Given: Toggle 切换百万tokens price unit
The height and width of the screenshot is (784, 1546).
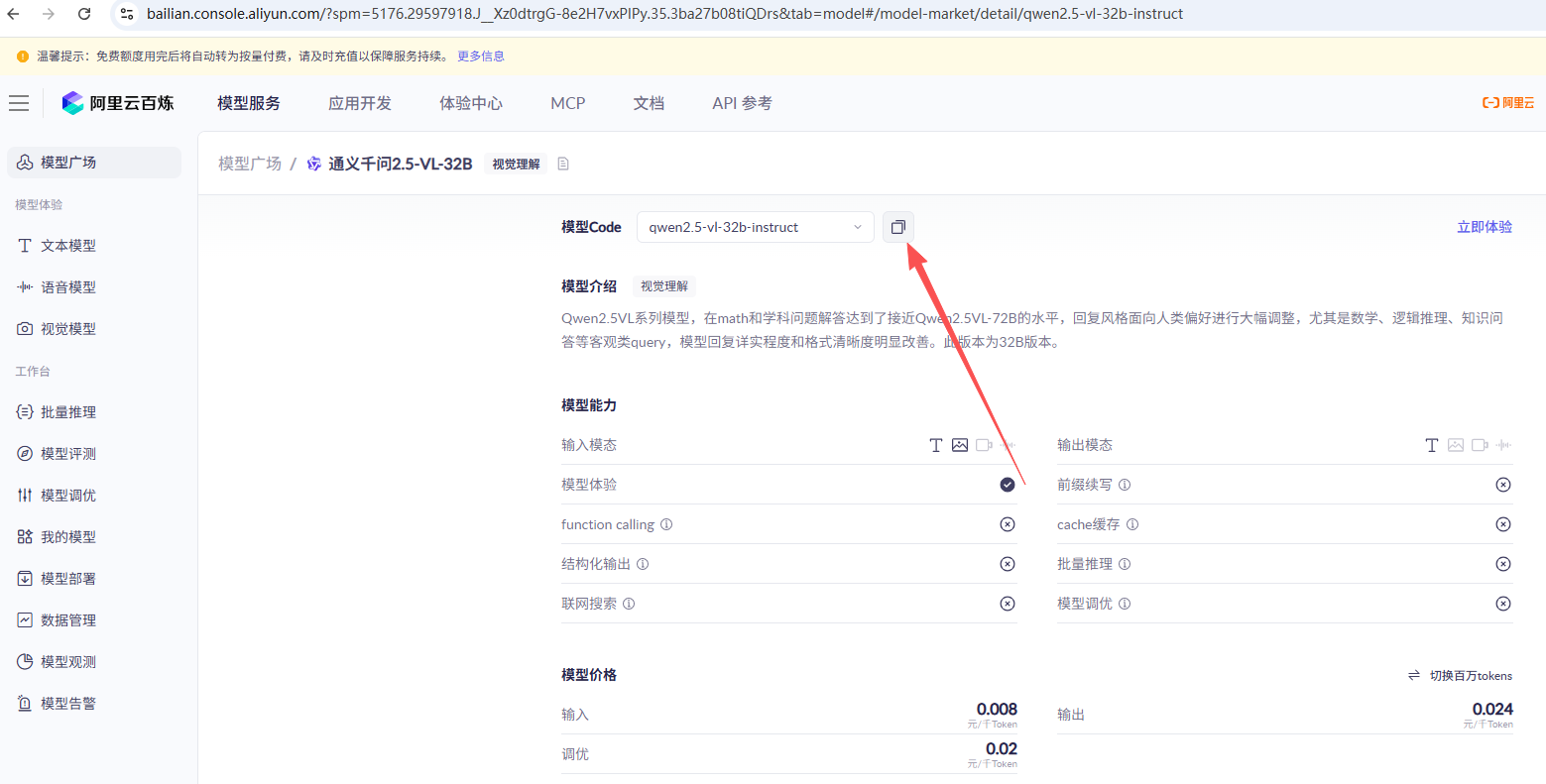Looking at the screenshot, I should coord(1461,675).
